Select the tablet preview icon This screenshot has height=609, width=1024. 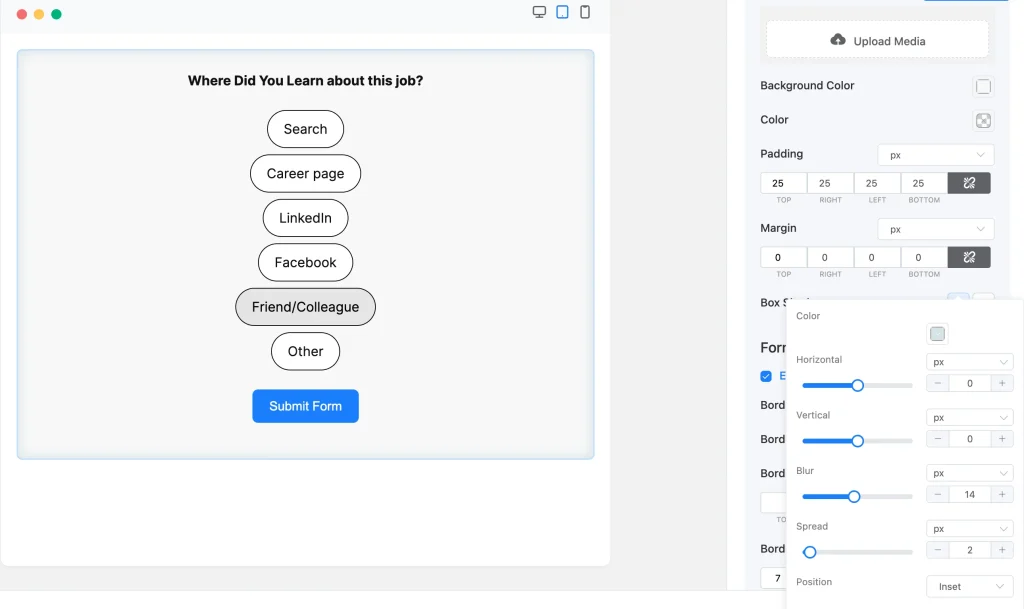562,11
